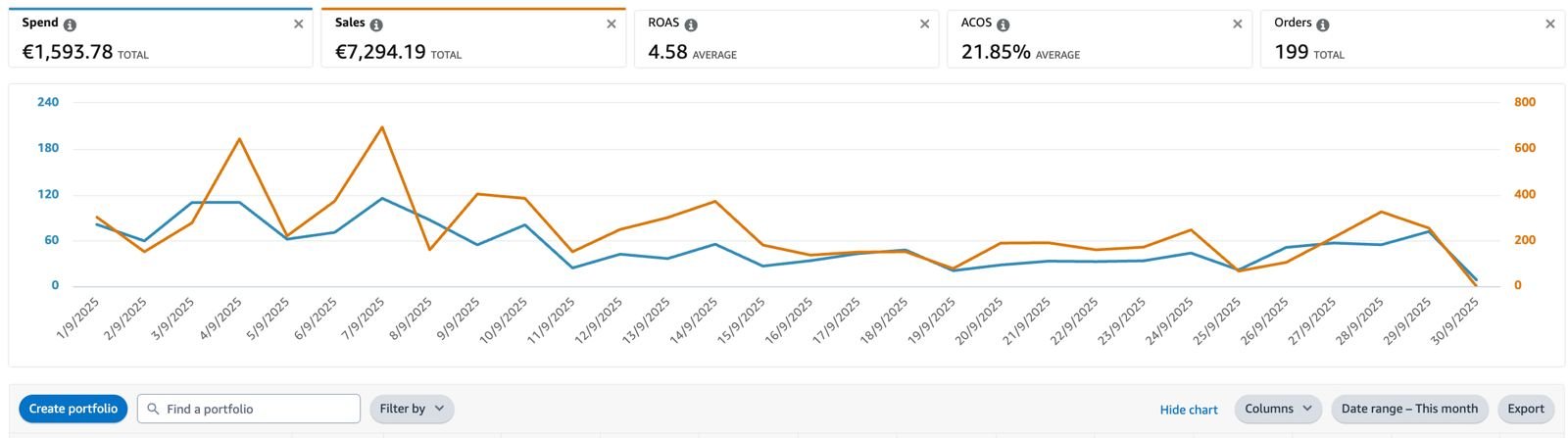This screenshot has height=438, width=1568.
Task: Click the search magnifier icon
Action: (x=153, y=409)
